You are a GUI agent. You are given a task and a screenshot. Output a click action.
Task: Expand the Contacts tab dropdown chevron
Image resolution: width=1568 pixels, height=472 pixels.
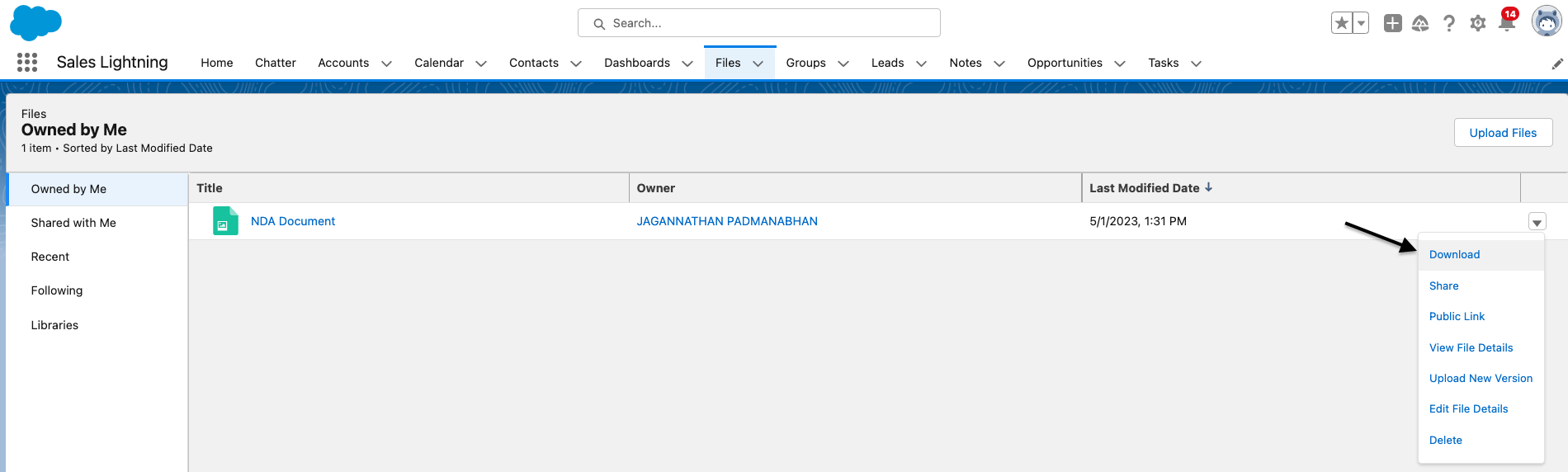click(x=576, y=64)
